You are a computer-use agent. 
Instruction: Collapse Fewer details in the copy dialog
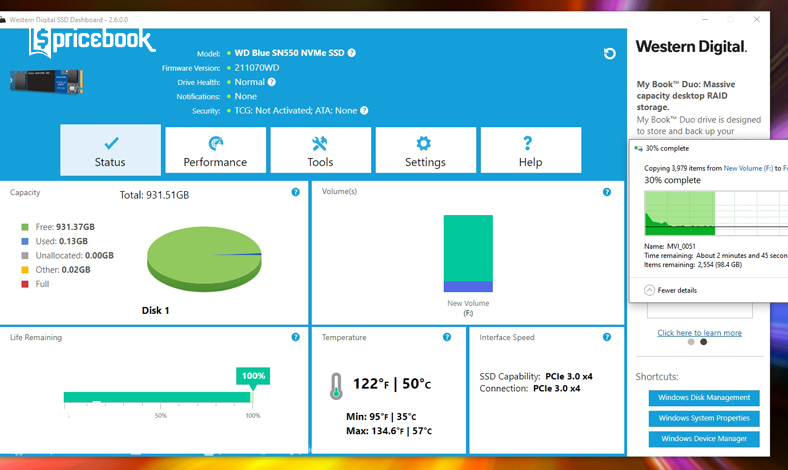(x=670, y=290)
